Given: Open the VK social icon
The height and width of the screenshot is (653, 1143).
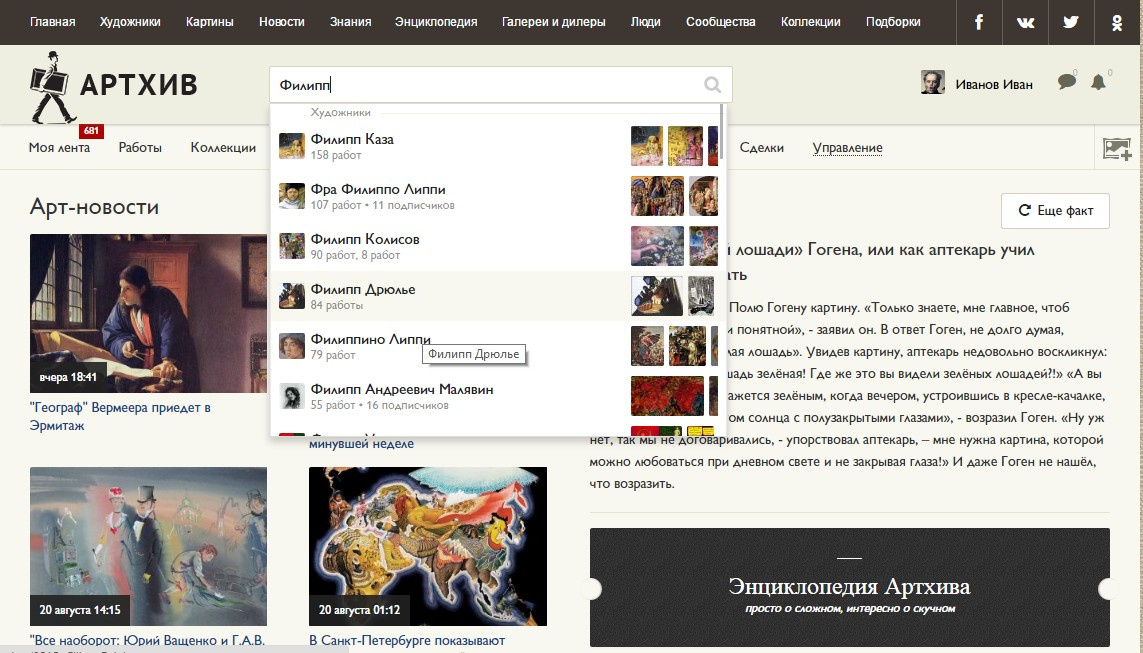Looking at the screenshot, I should [1025, 22].
